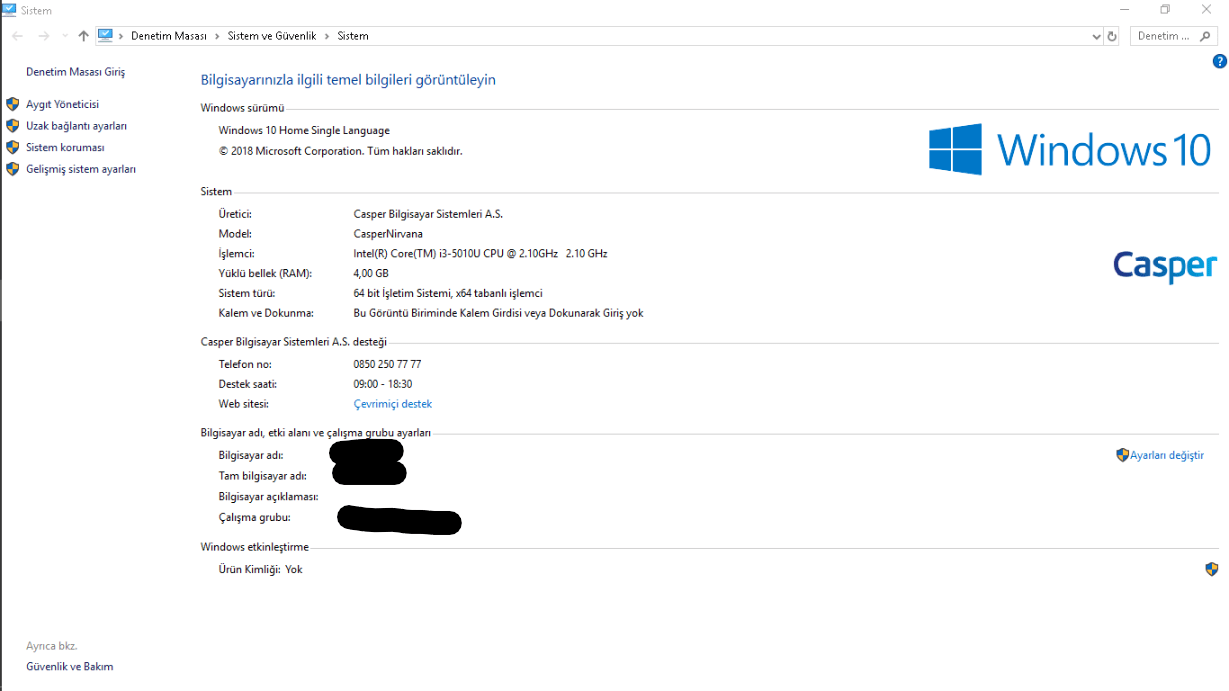Open Aygıt Yöneticisi
Screen dimensions: 1229x691
click(62, 104)
